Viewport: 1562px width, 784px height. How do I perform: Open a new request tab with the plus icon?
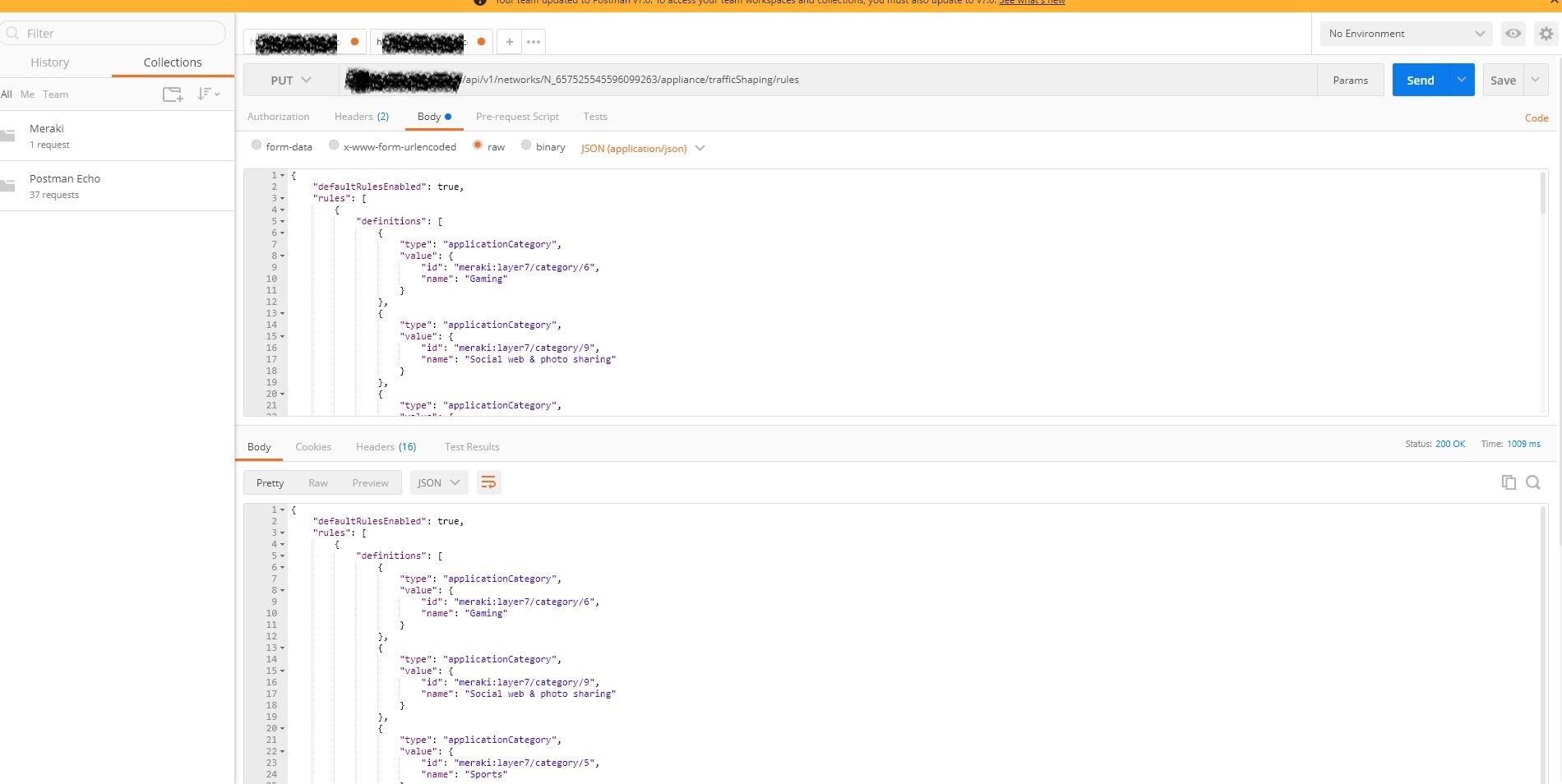(509, 42)
